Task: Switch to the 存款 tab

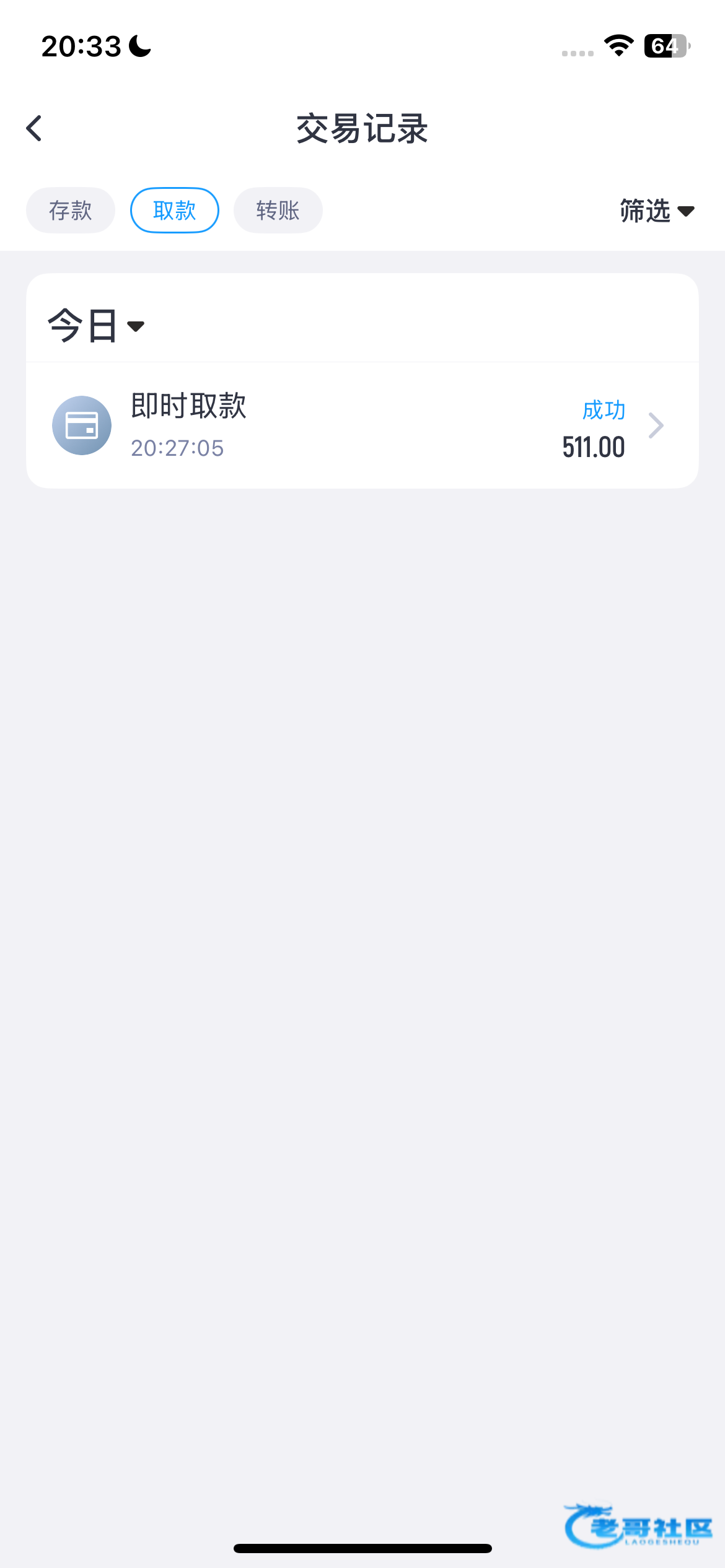Action: (x=71, y=211)
